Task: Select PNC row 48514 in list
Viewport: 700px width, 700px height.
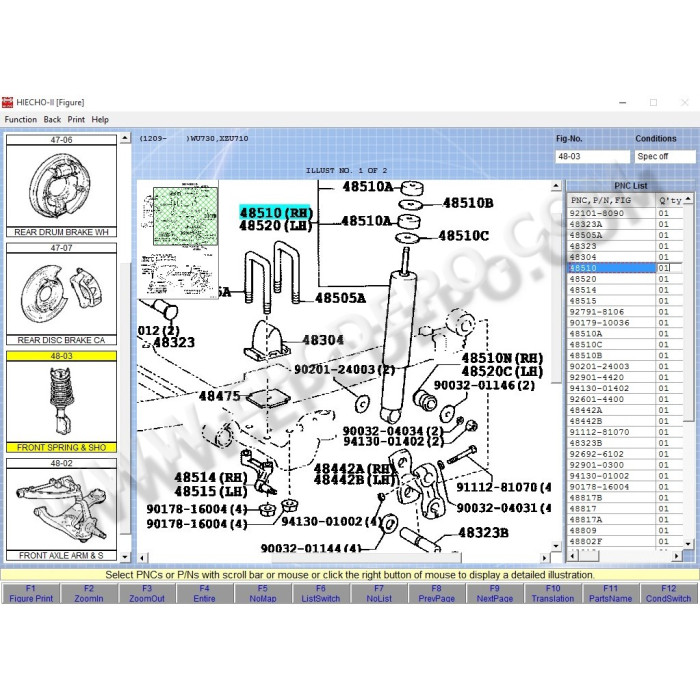Action: point(625,290)
